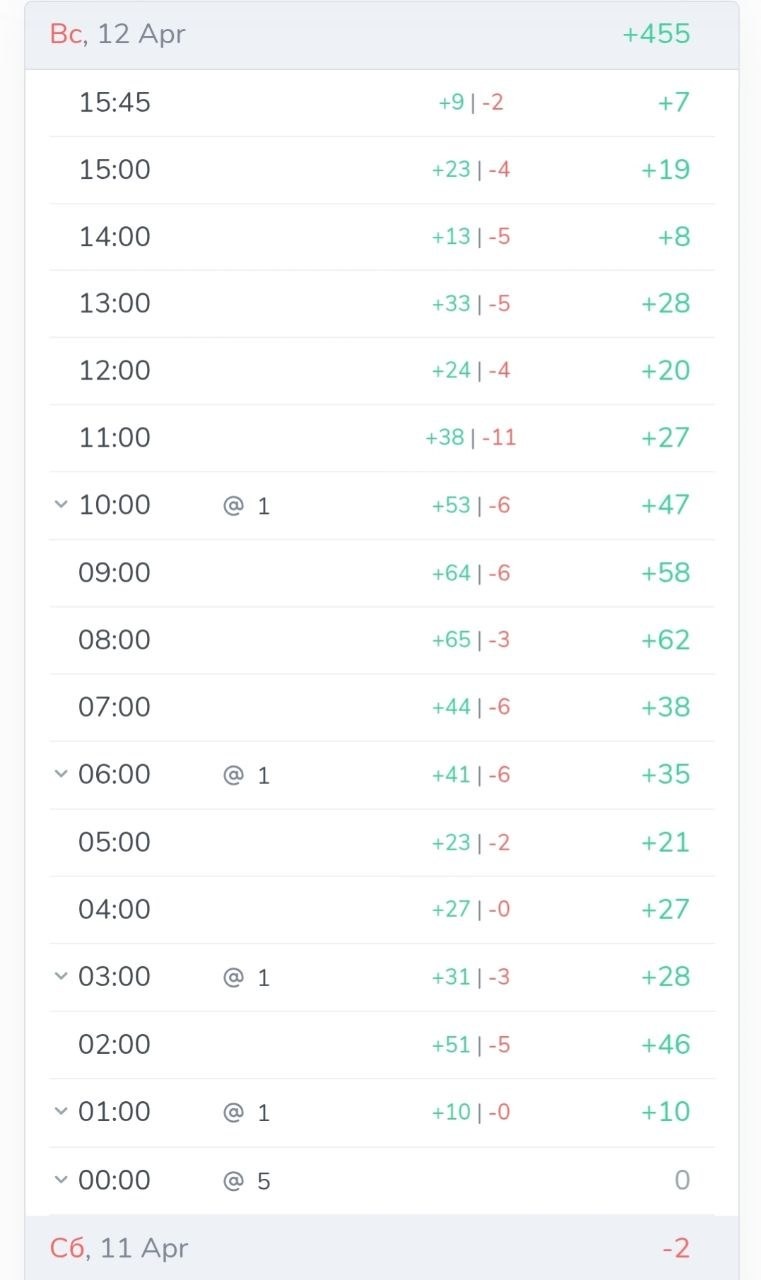Click the -2 total for 11 Apr
The image size is (761, 1280).
pyautogui.click(x=675, y=1248)
